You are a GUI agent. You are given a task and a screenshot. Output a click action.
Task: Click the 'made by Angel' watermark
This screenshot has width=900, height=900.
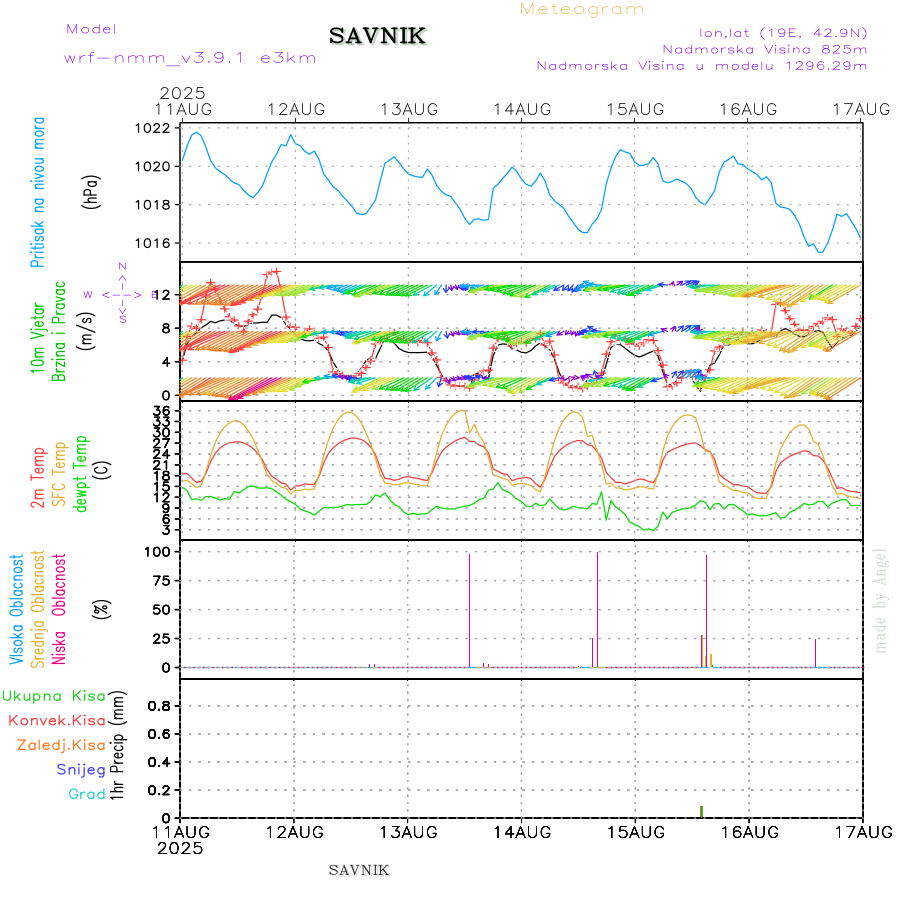pos(881,600)
